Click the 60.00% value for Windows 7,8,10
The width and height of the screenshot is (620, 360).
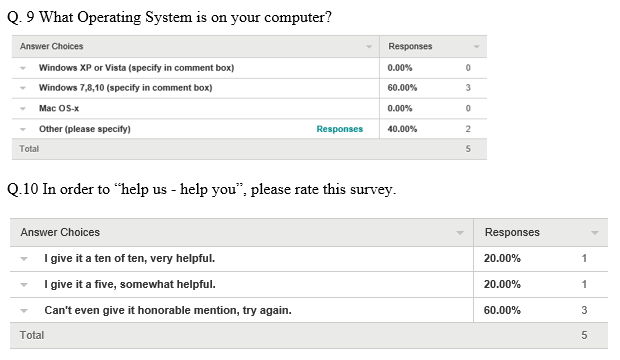pos(402,88)
